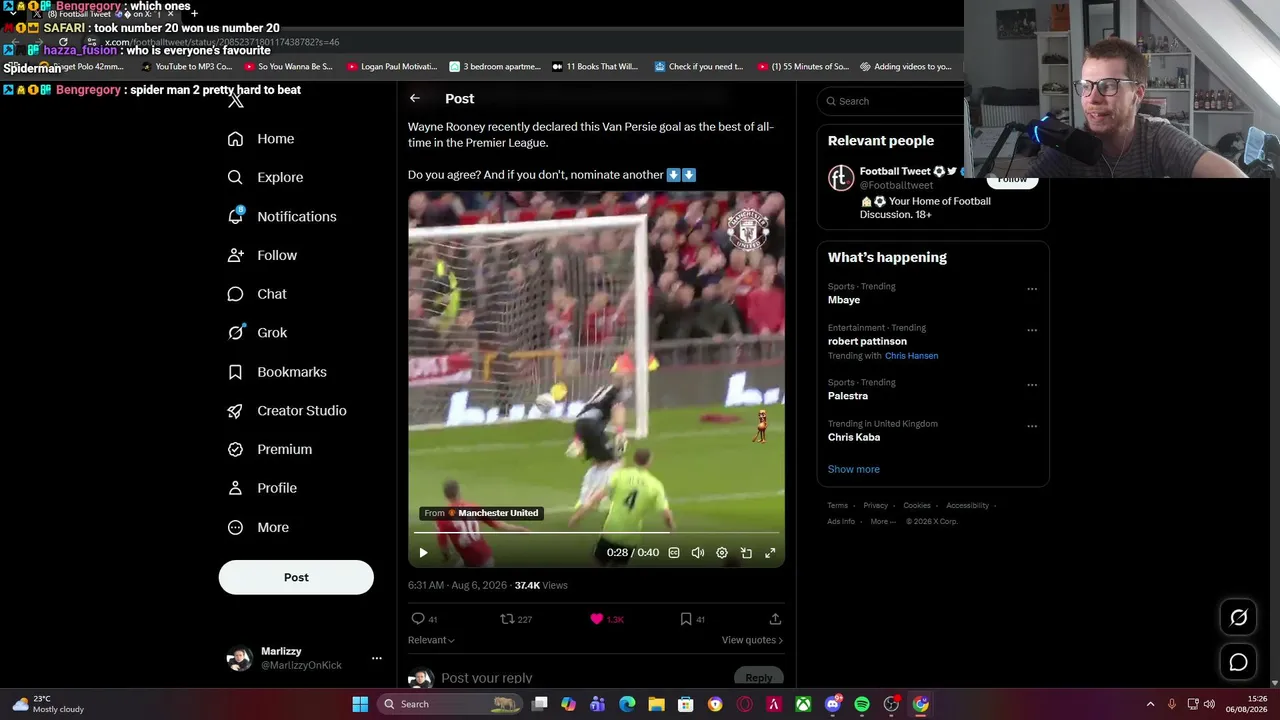Click the Reply button

coord(758,678)
